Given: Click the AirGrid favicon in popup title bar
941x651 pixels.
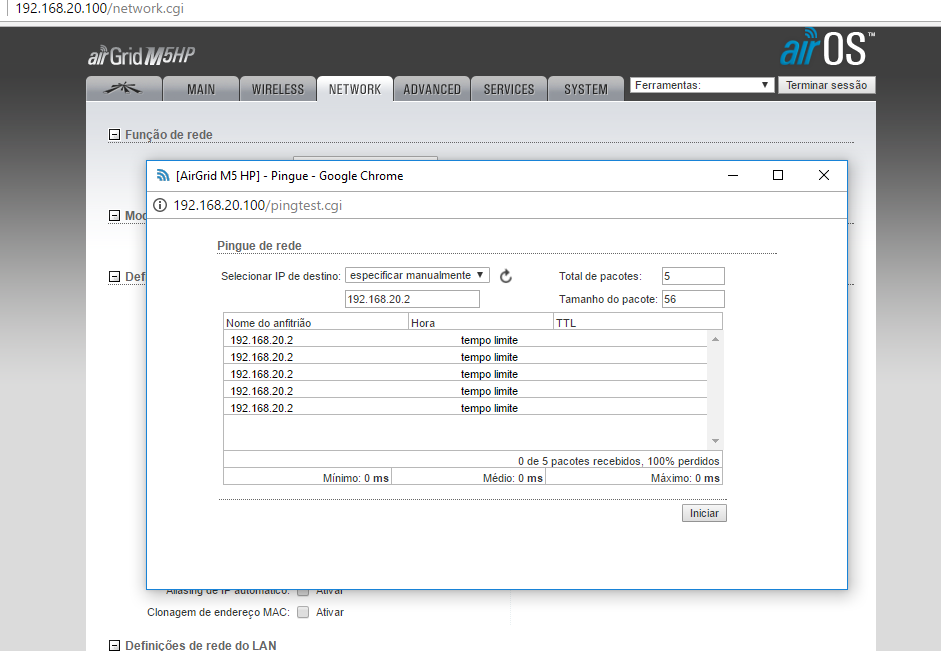Looking at the screenshot, I should [x=163, y=175].
